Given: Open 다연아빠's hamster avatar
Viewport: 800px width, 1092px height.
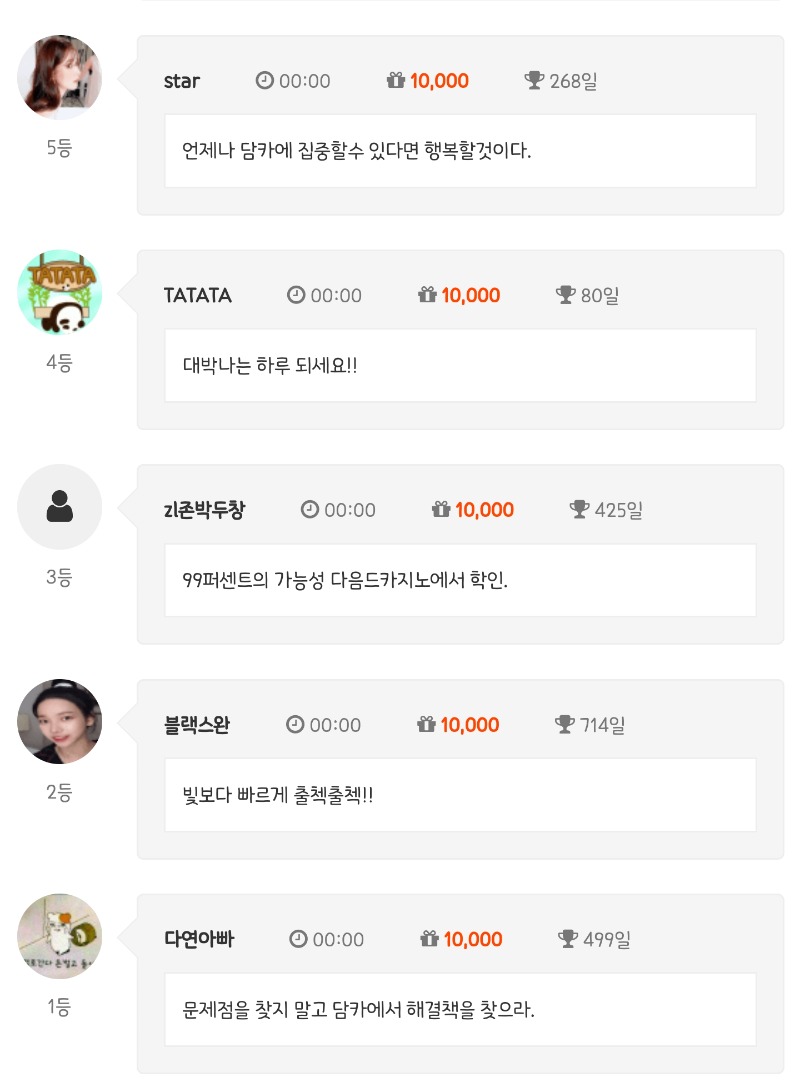Looking at the screenshot, I should click(60, 936).
